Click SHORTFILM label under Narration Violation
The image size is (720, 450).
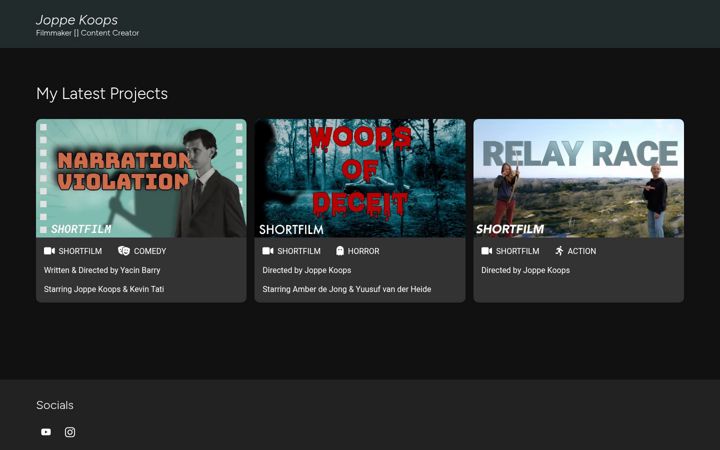pyautogui.click(x=80, y=251)
